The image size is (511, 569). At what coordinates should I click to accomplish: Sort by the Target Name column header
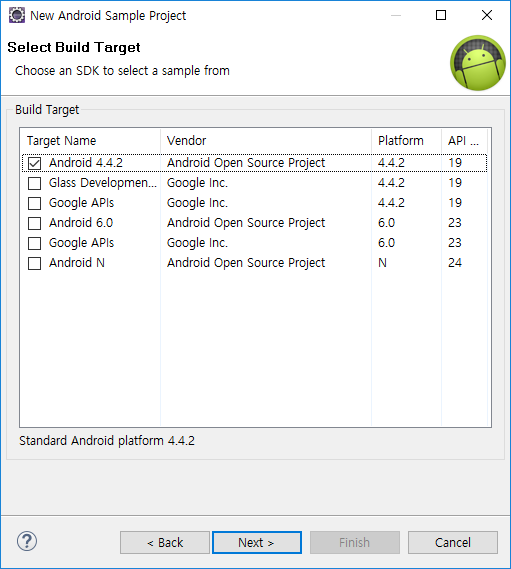tap(90, 140)
